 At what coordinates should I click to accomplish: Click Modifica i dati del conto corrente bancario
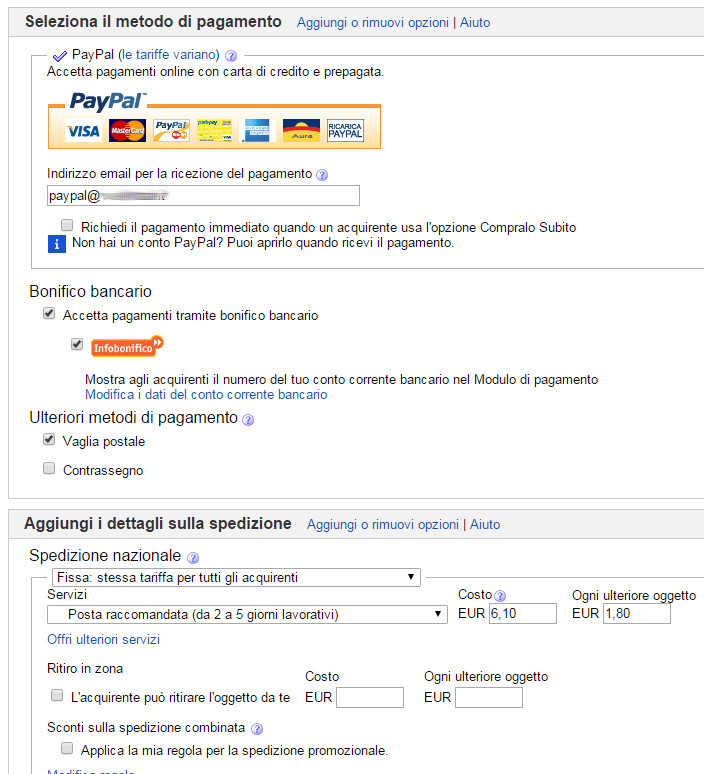(x=206, y=395)
